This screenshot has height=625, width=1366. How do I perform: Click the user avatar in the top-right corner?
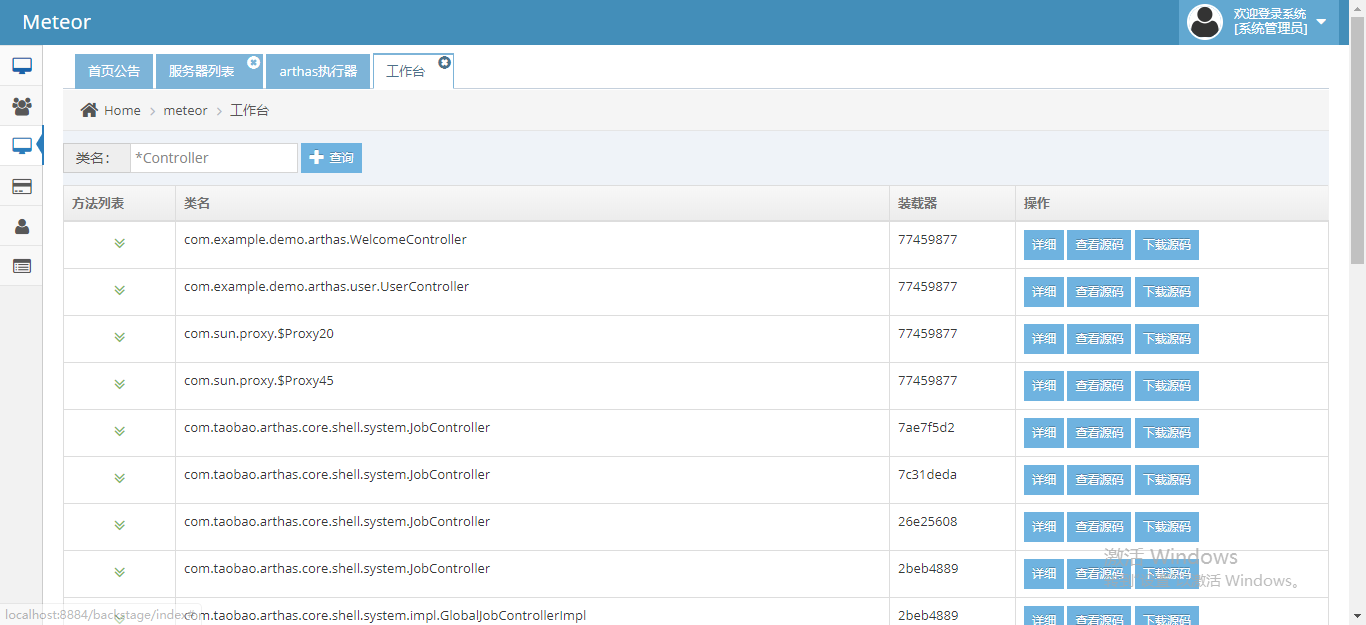(x=1205, y=22)
